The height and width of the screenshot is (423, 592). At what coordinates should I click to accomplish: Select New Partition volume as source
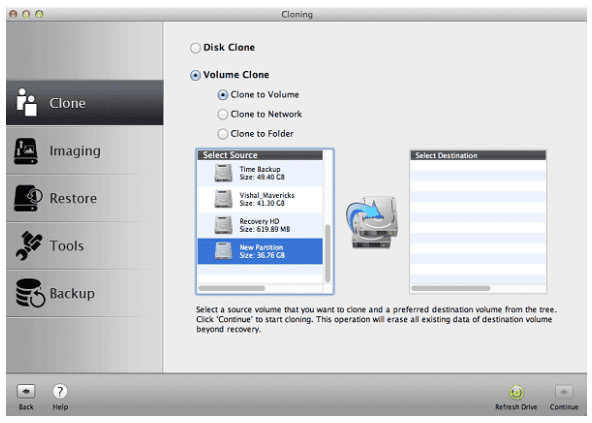(260, 251)
